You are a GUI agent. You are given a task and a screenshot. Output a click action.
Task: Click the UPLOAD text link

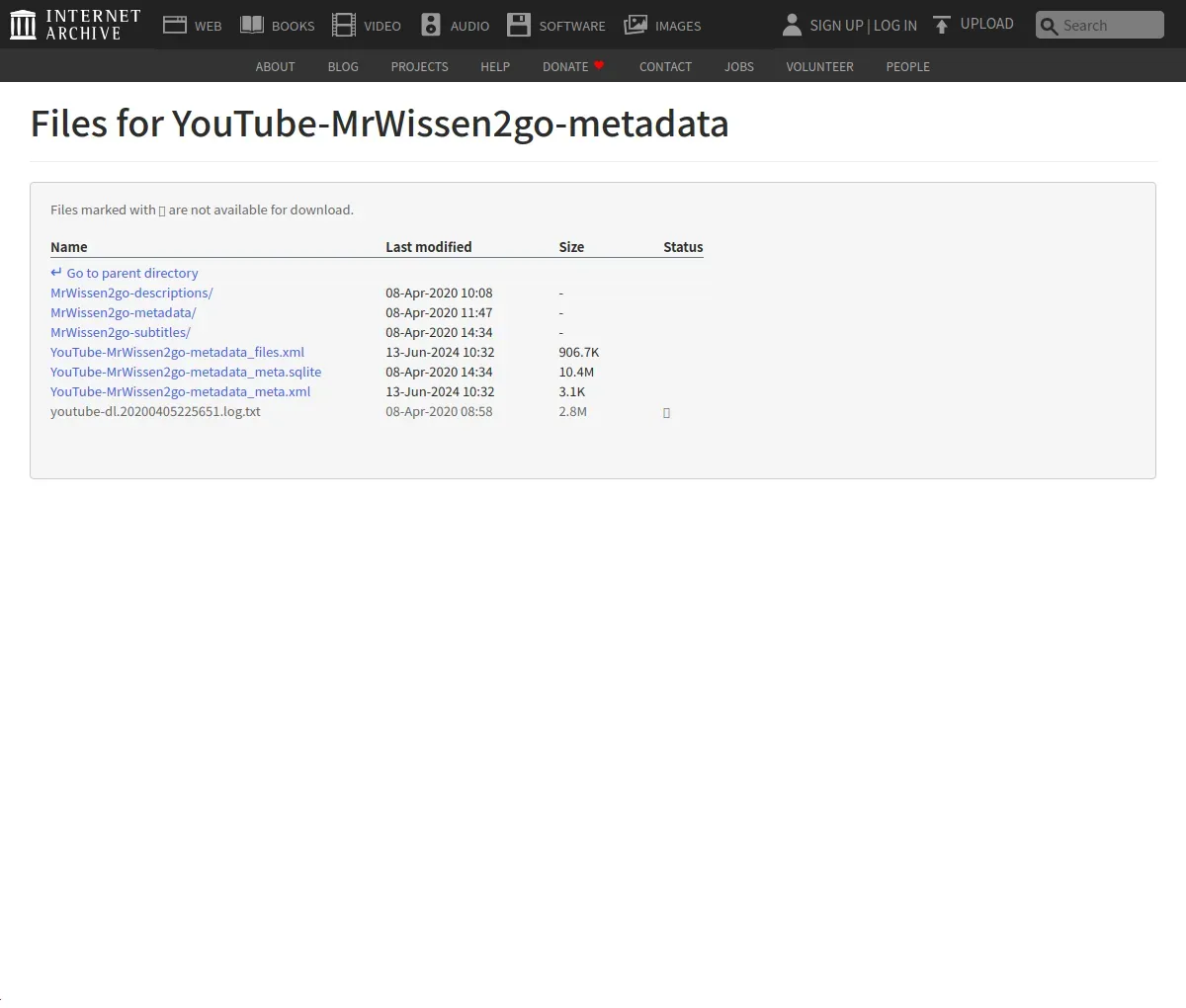click(x=986, y=24)
